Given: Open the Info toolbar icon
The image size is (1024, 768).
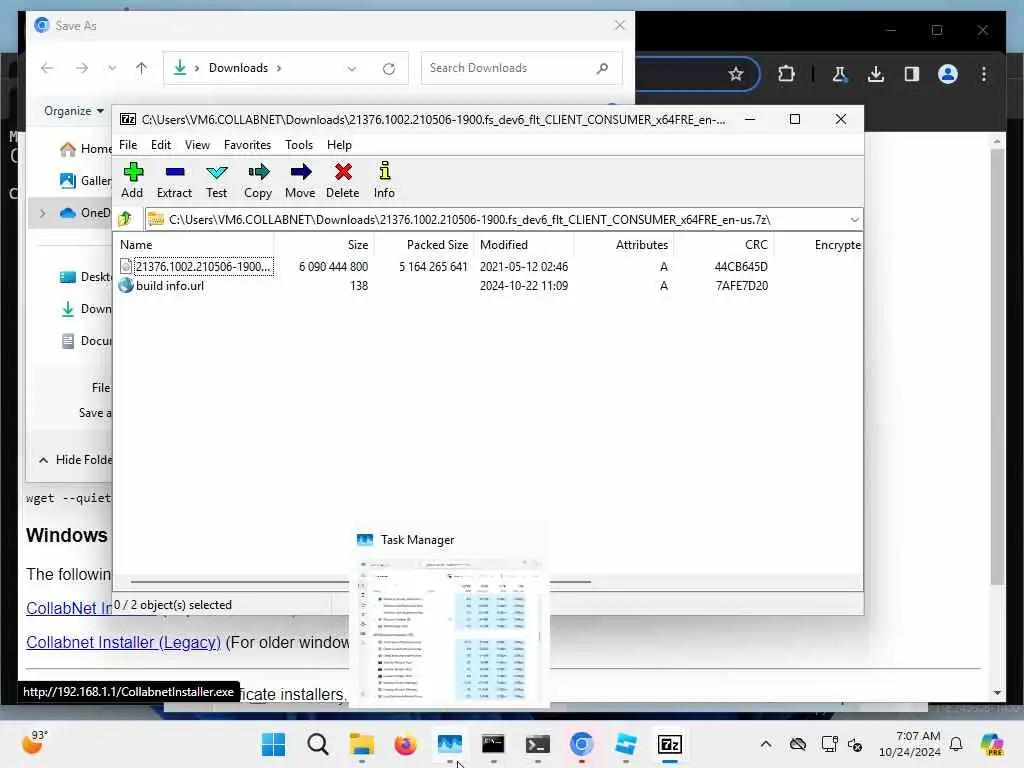Looking at the screenshot, I should [384, 180].
